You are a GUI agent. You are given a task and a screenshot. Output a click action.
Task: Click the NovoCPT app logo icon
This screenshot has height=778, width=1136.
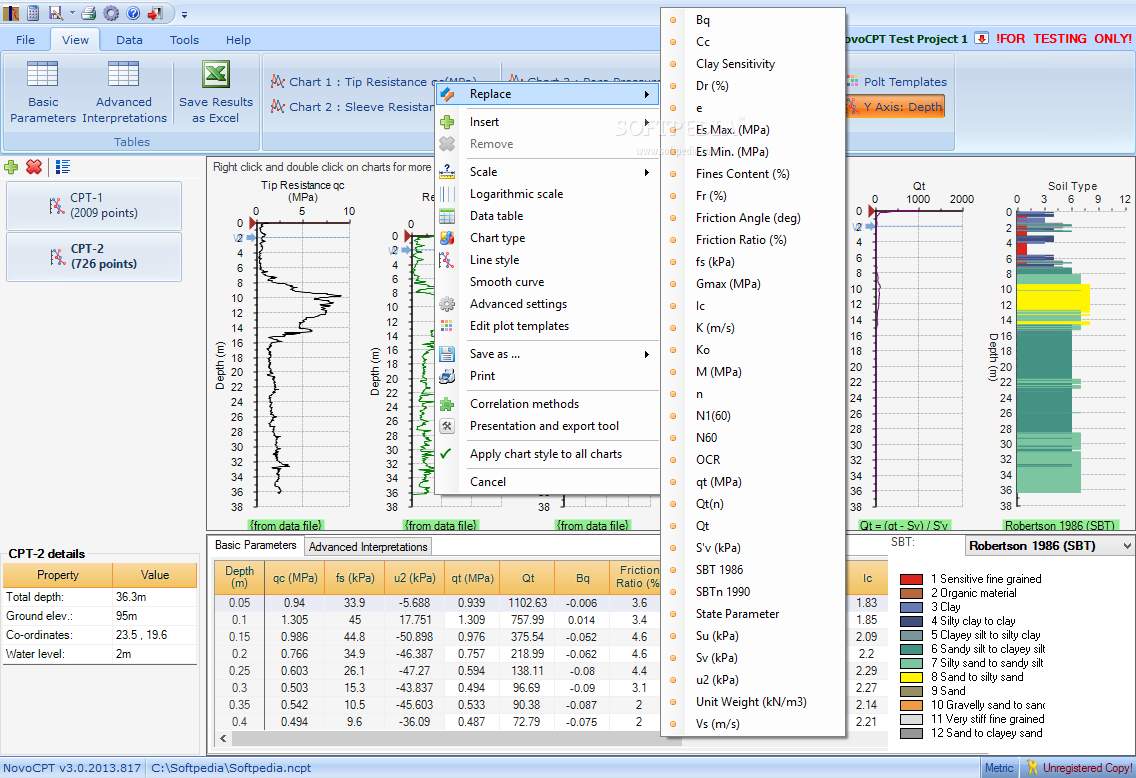10,12
